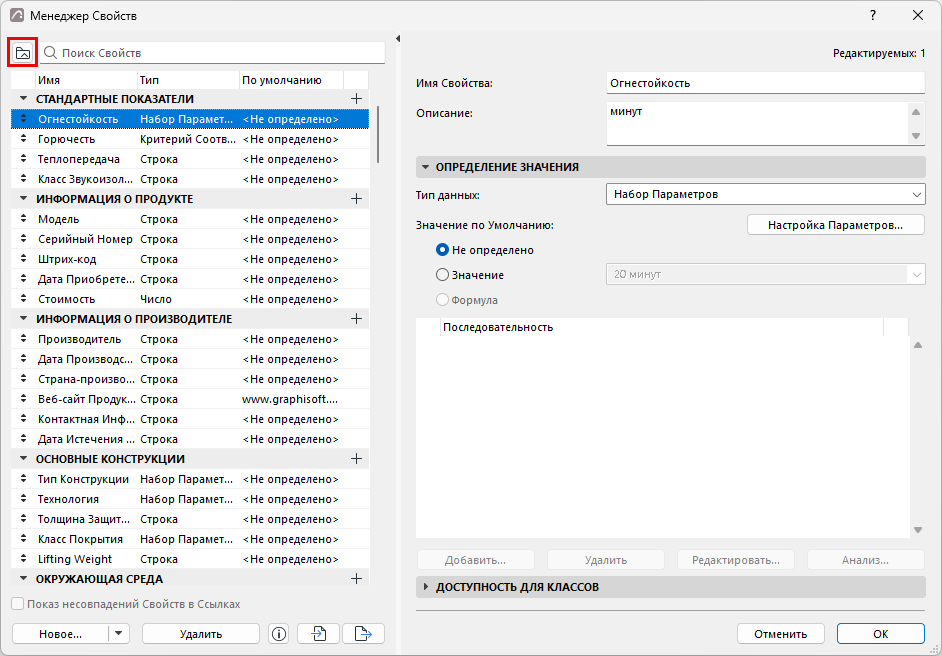Click the import properties icon button
This screenshot has height=656, width=942.
tap(318, 634)
